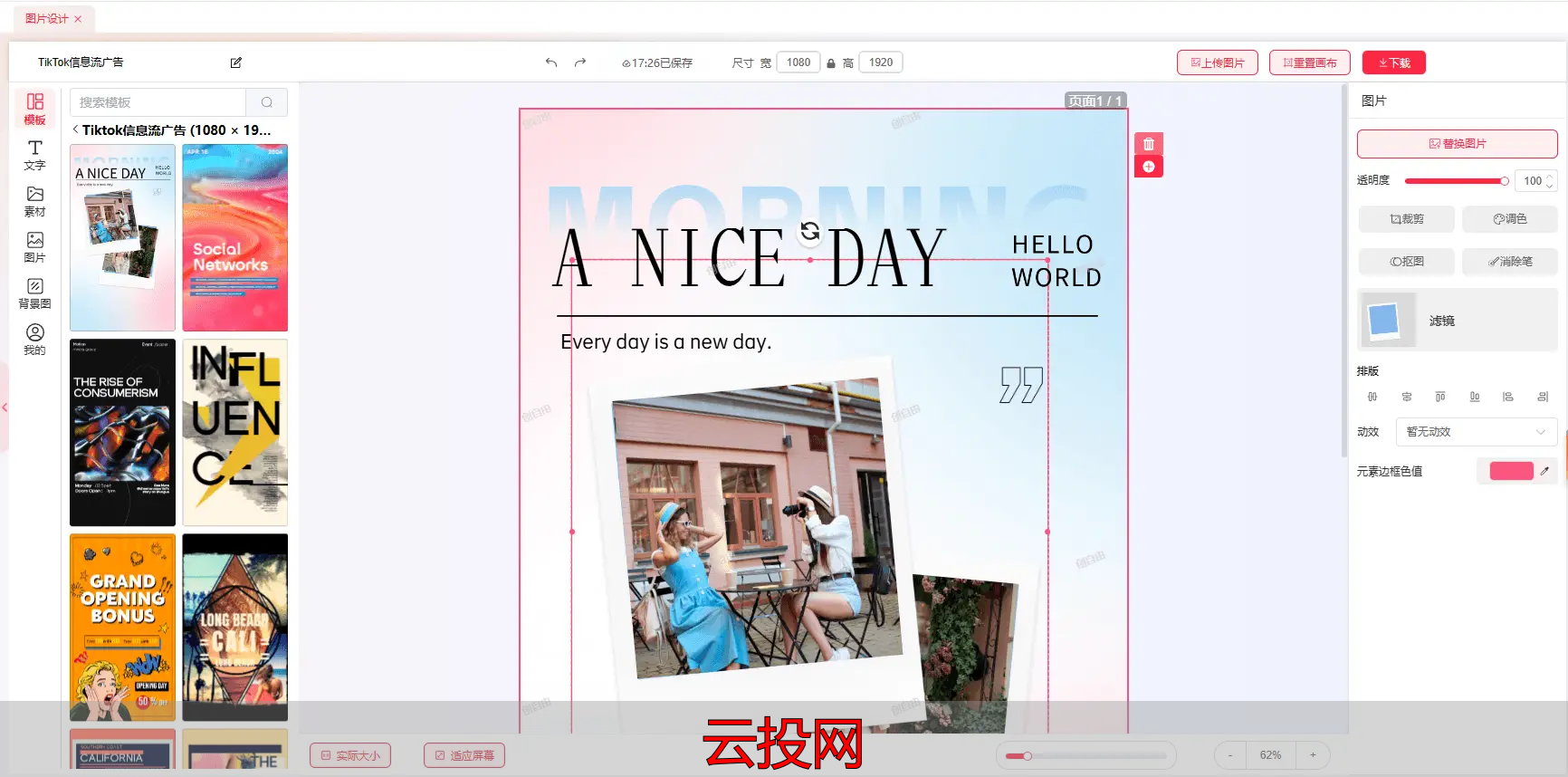Click the 搜索模板 search input
The width and height of the screenshot is (1568, 777).
point(158,102)
